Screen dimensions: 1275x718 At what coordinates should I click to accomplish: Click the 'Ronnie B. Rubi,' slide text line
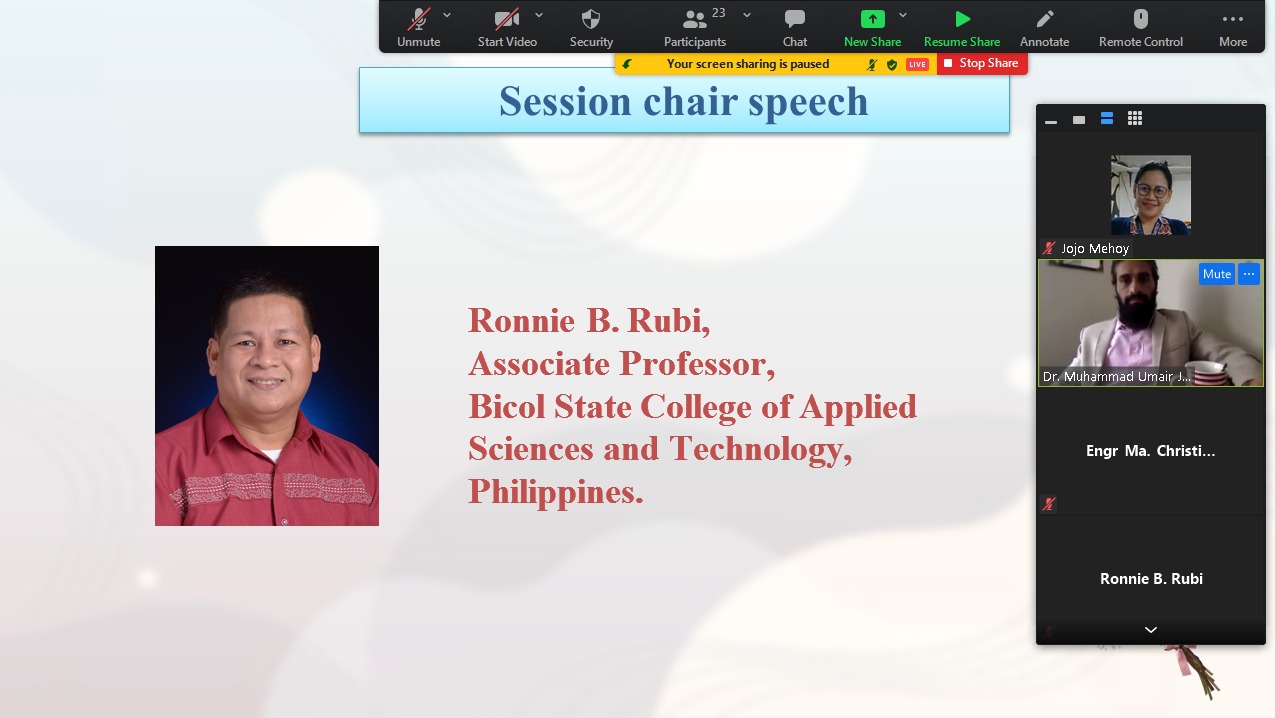590,320
